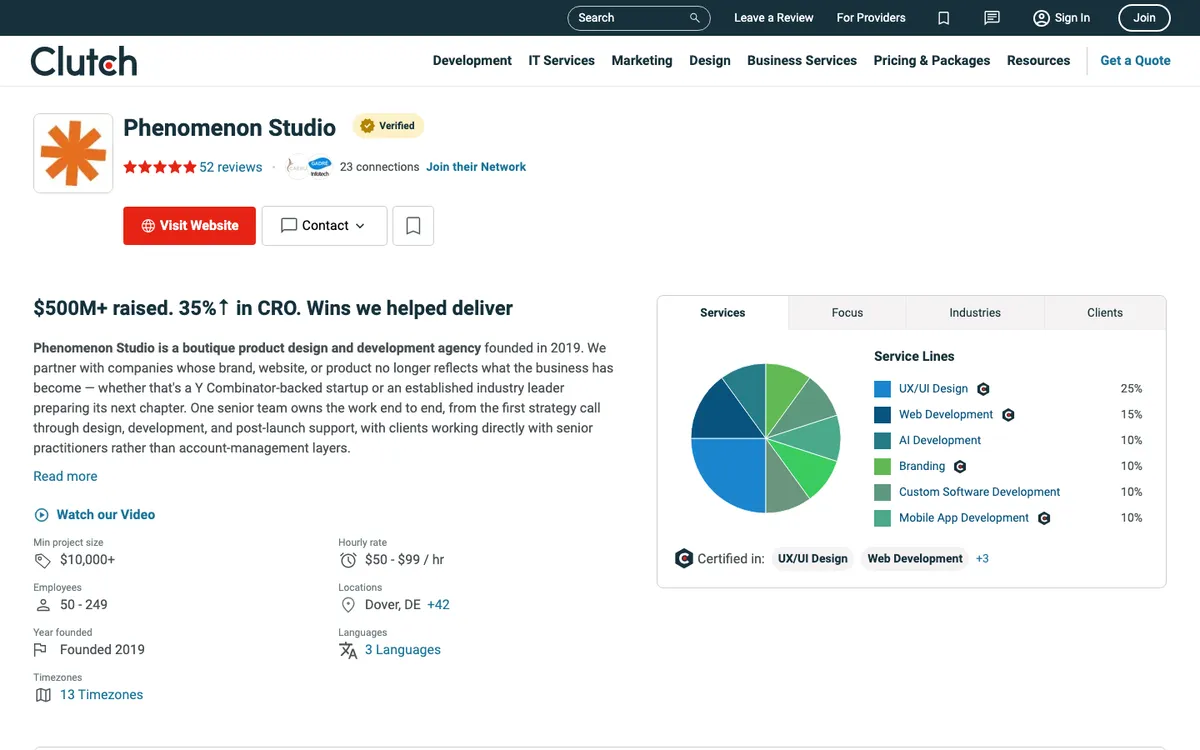Viewport: 1200px width, 750px height.
Task: Click the employees person icon
Action: (x=43, y=605)
